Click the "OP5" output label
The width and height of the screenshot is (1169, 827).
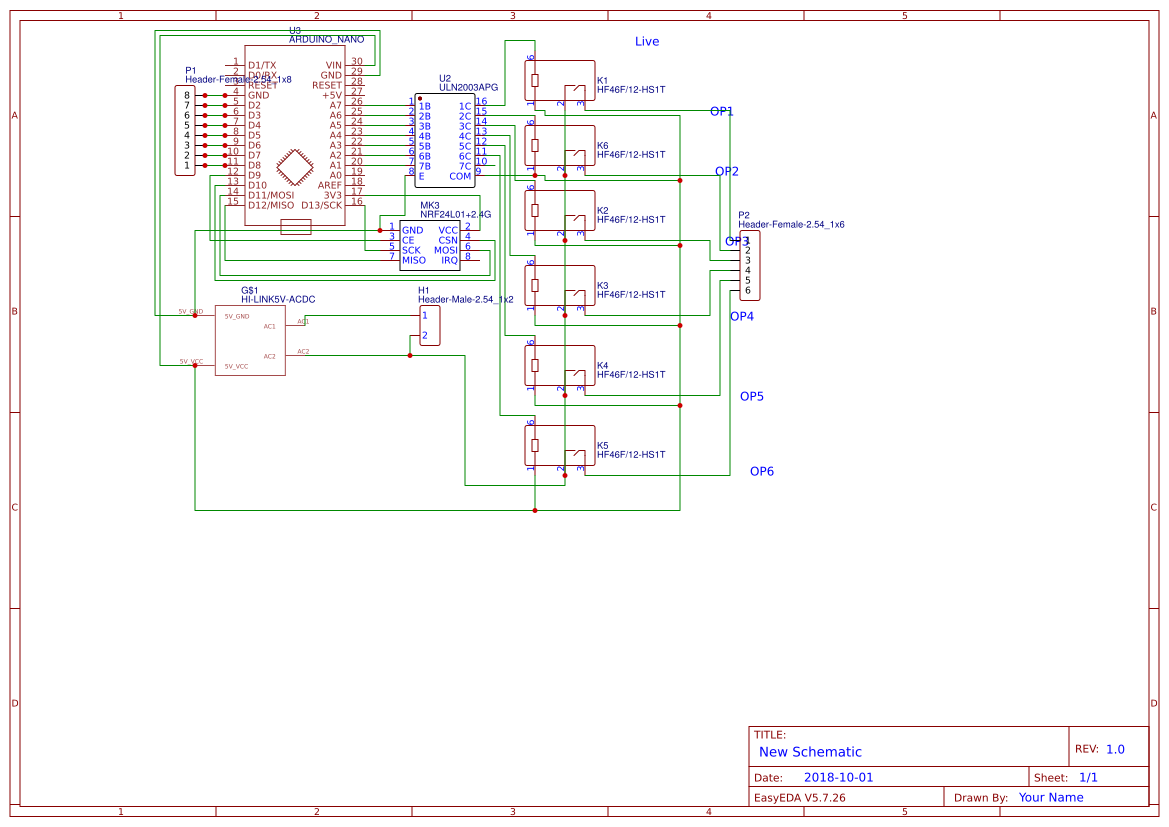click(752, 397)
